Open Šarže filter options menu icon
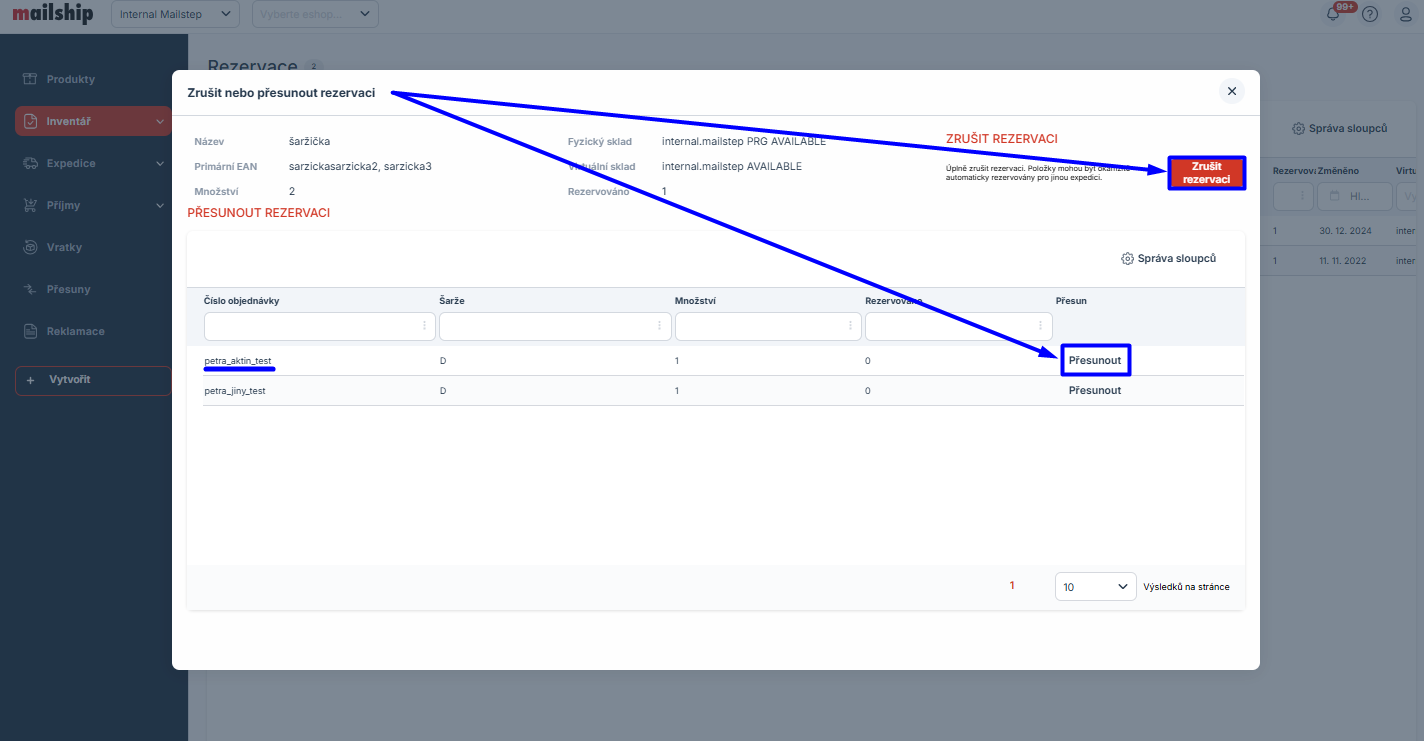The image size is (1424, 741). [x=659, y=326]
